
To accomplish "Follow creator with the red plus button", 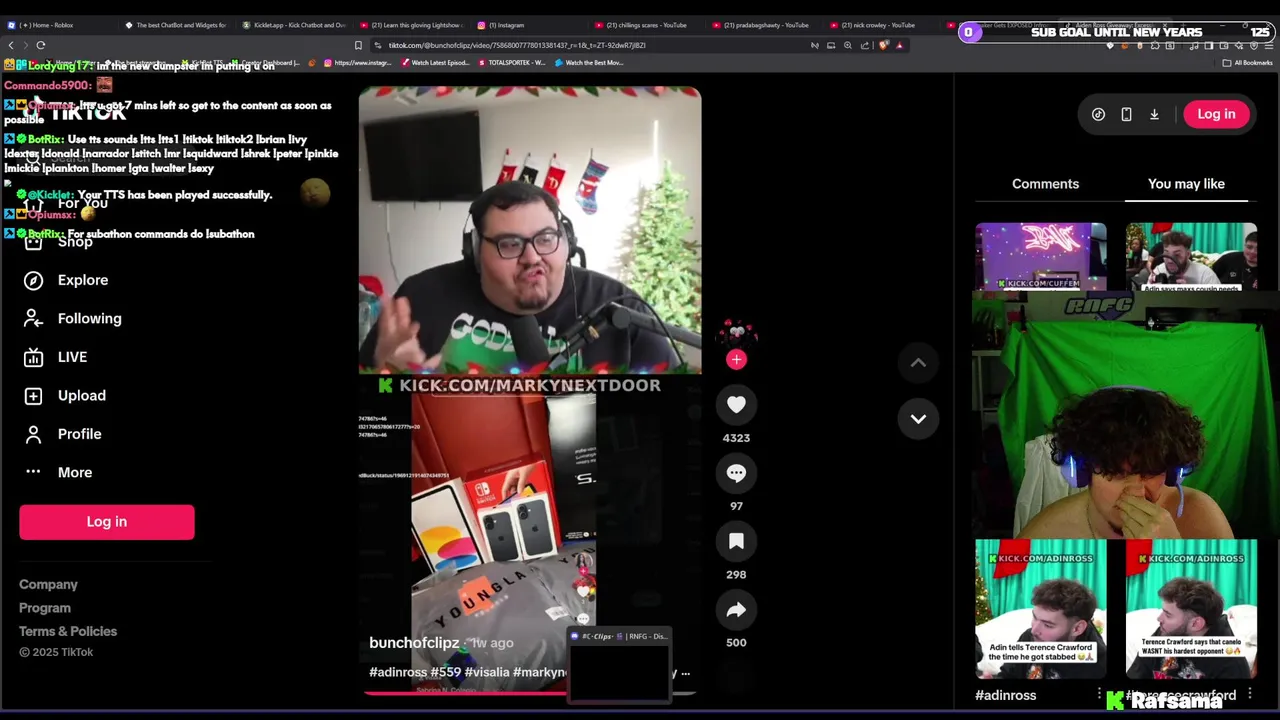I will point(736,359).
